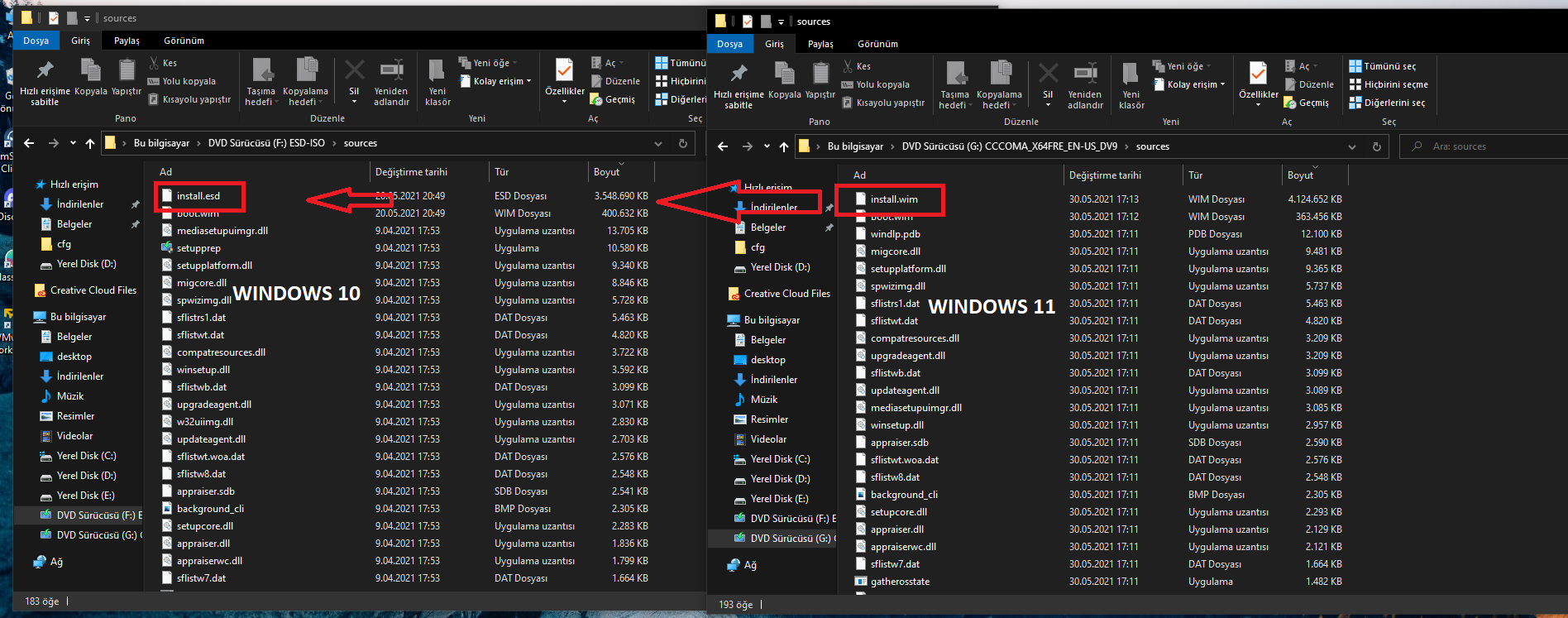Click Sil (delete) in F: drive window
Image resolution: width=1568 pixels, height=618 pixels.
354,81
